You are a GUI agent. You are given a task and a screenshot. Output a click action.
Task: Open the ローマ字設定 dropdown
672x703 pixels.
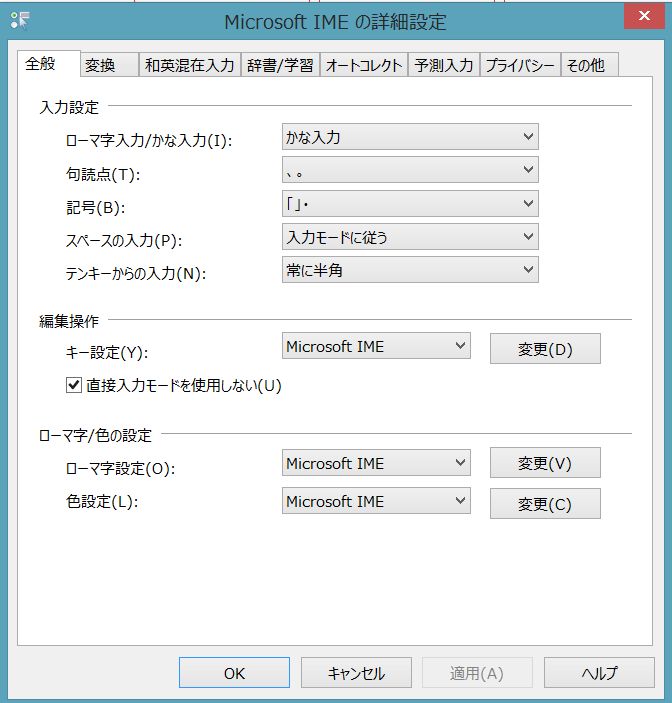click(376, 463)
